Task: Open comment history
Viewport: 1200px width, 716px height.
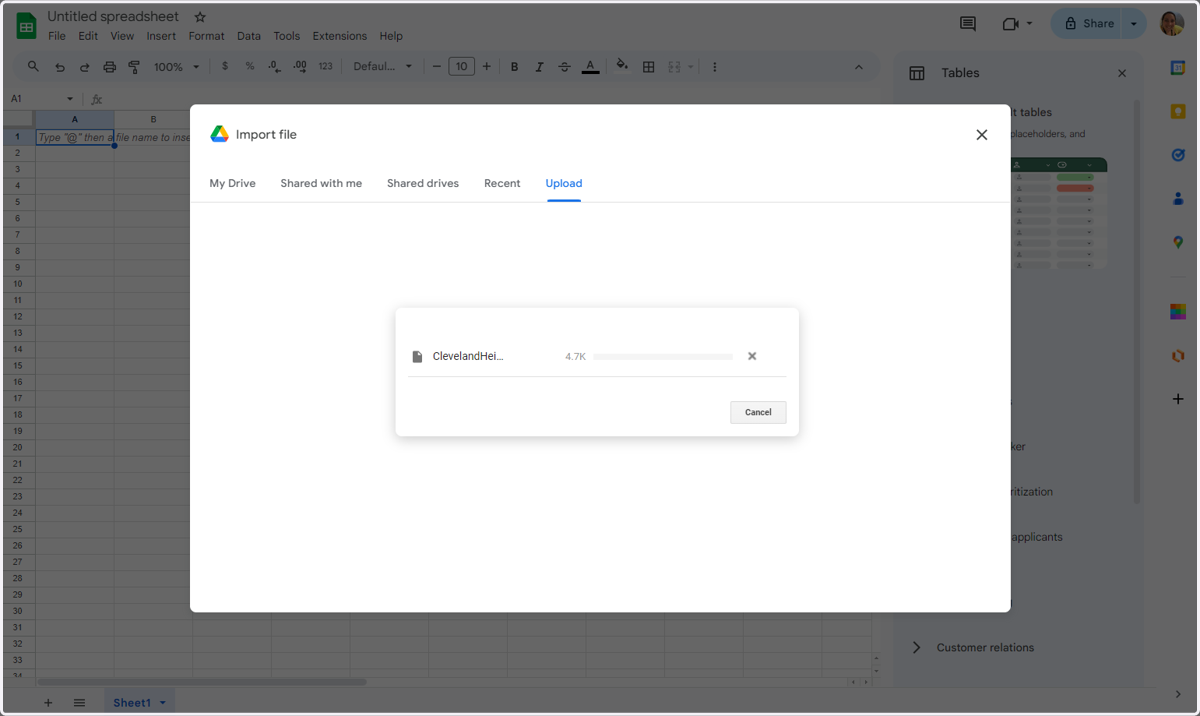Action: [x=967, y=23]
